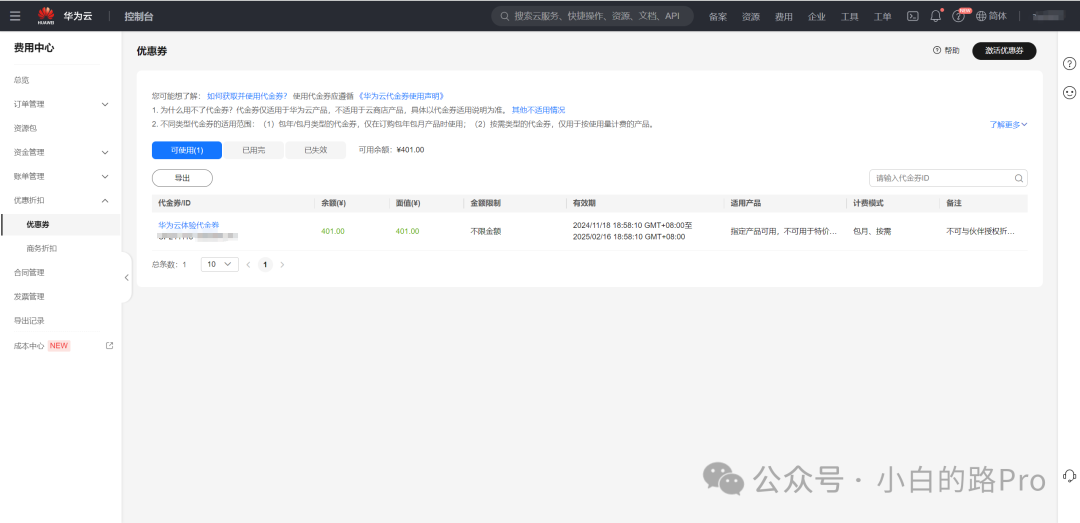Viewport: 1080px width, 523px height.
Task: Click the 不可与伙伴授权折 remark cell
Action: coord(980,232)
